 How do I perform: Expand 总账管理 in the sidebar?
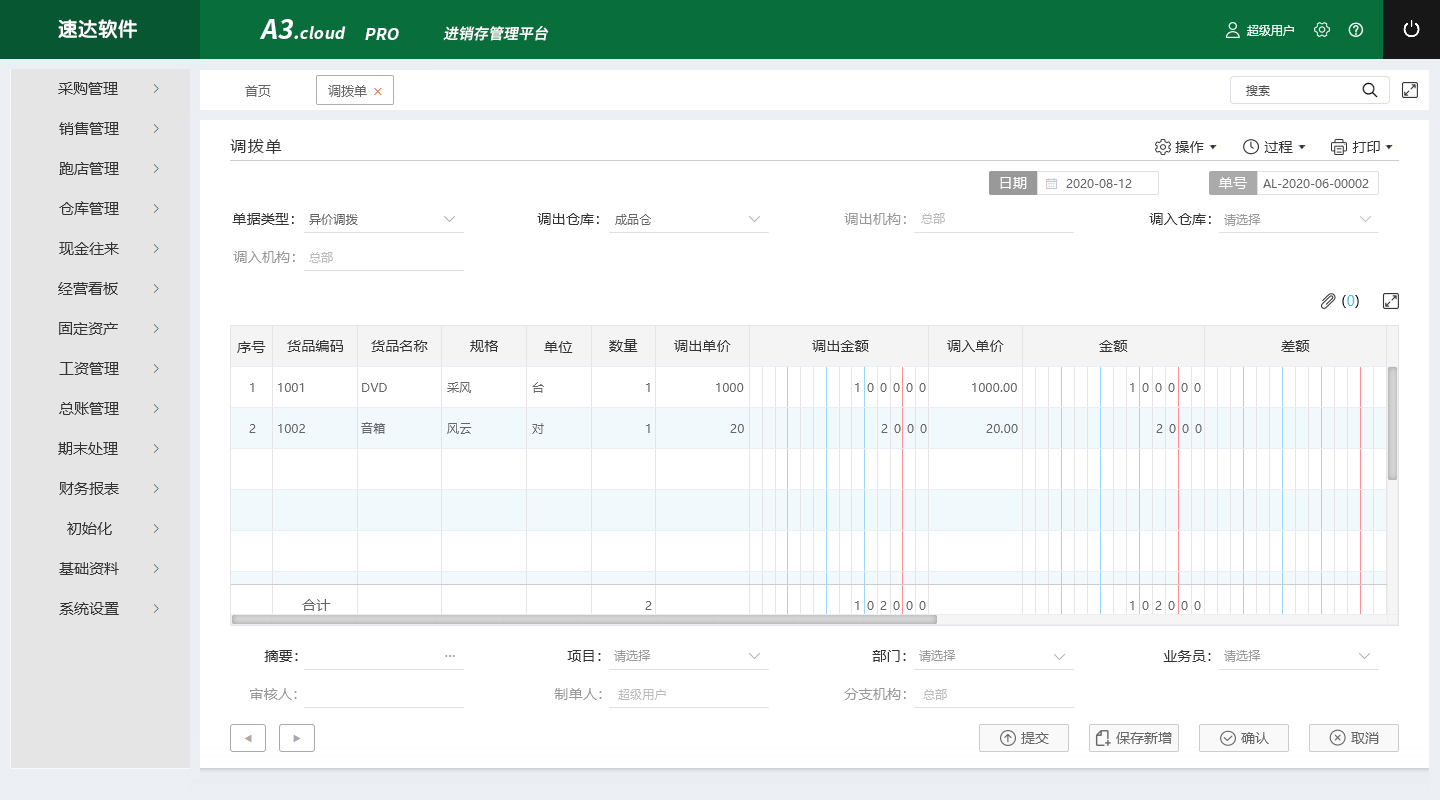[x=100, y=409]
